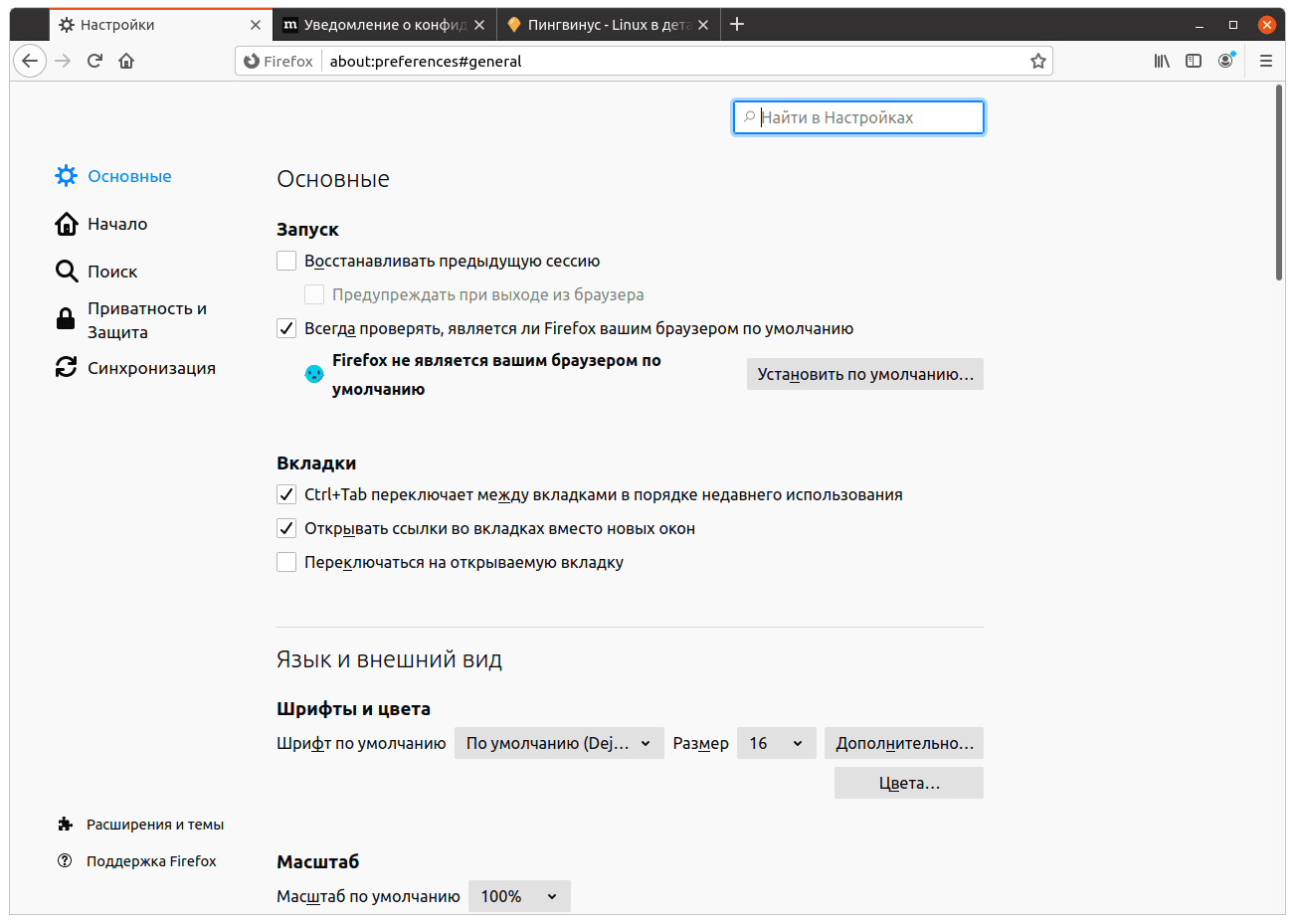The width and height of the screenshot is (1295, 924).
Task: Open a new tab with plus icon
Action: pos(737,24)
